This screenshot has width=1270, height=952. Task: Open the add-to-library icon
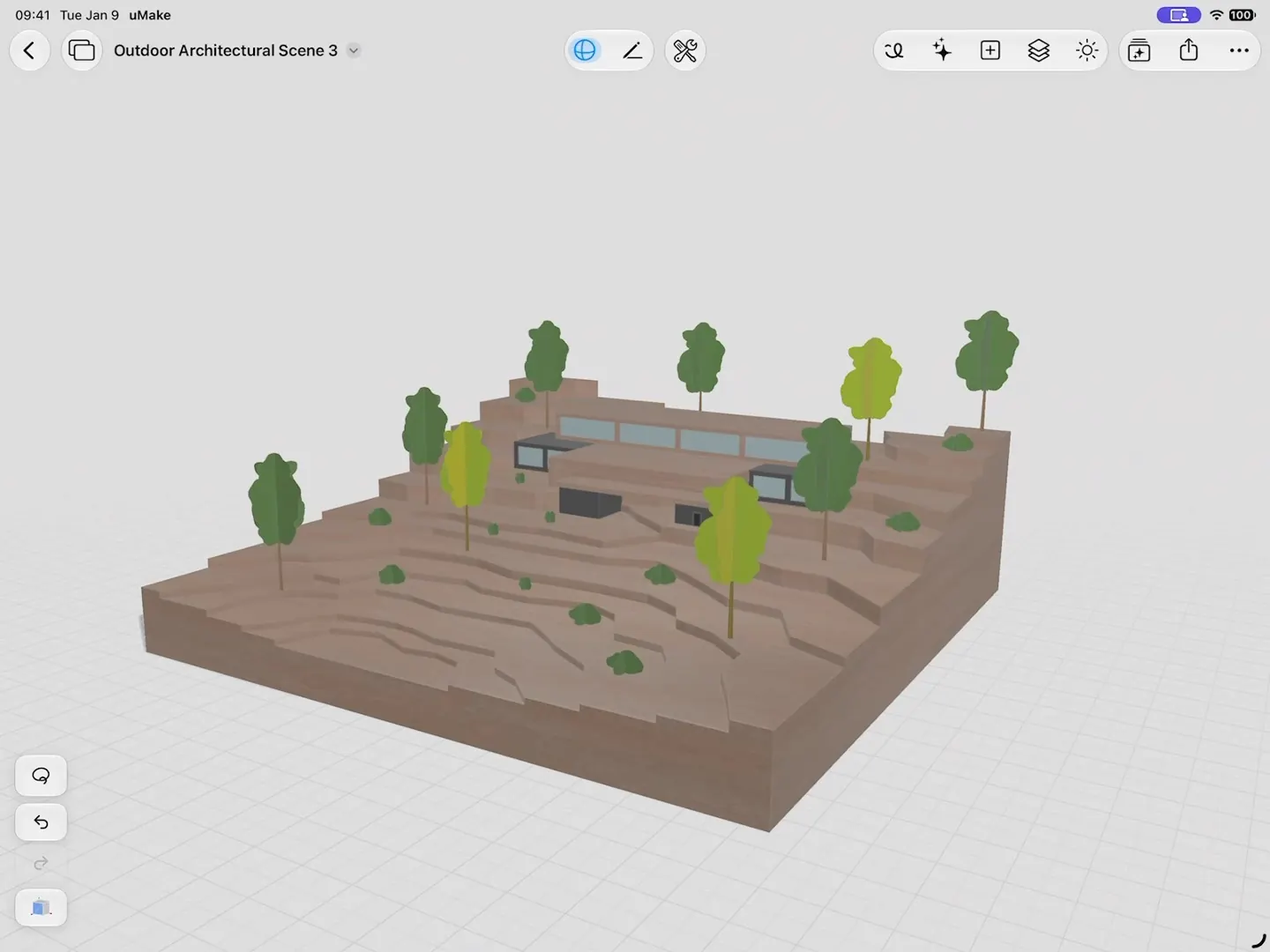coord(1139,51)
